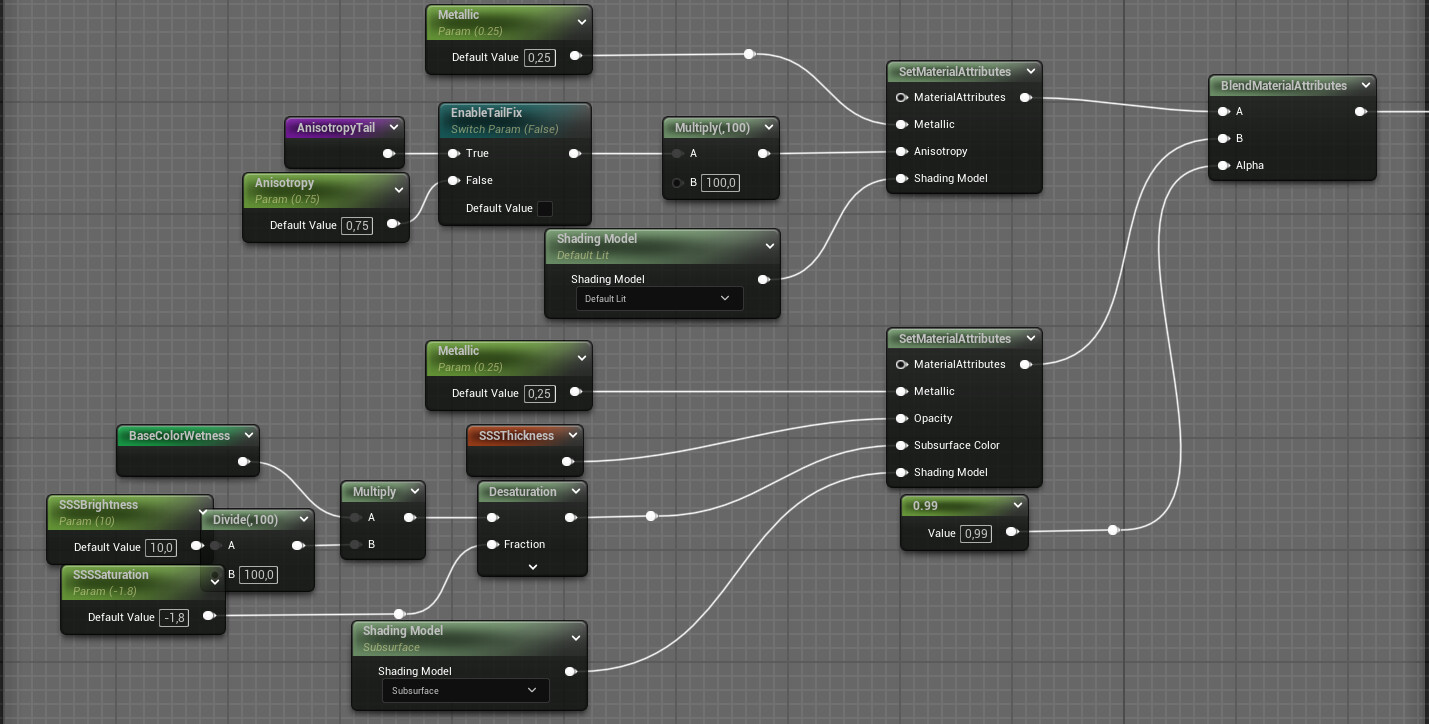
Task: Edit SSSSaturation default value -1,8
Action: coord(174,617)
